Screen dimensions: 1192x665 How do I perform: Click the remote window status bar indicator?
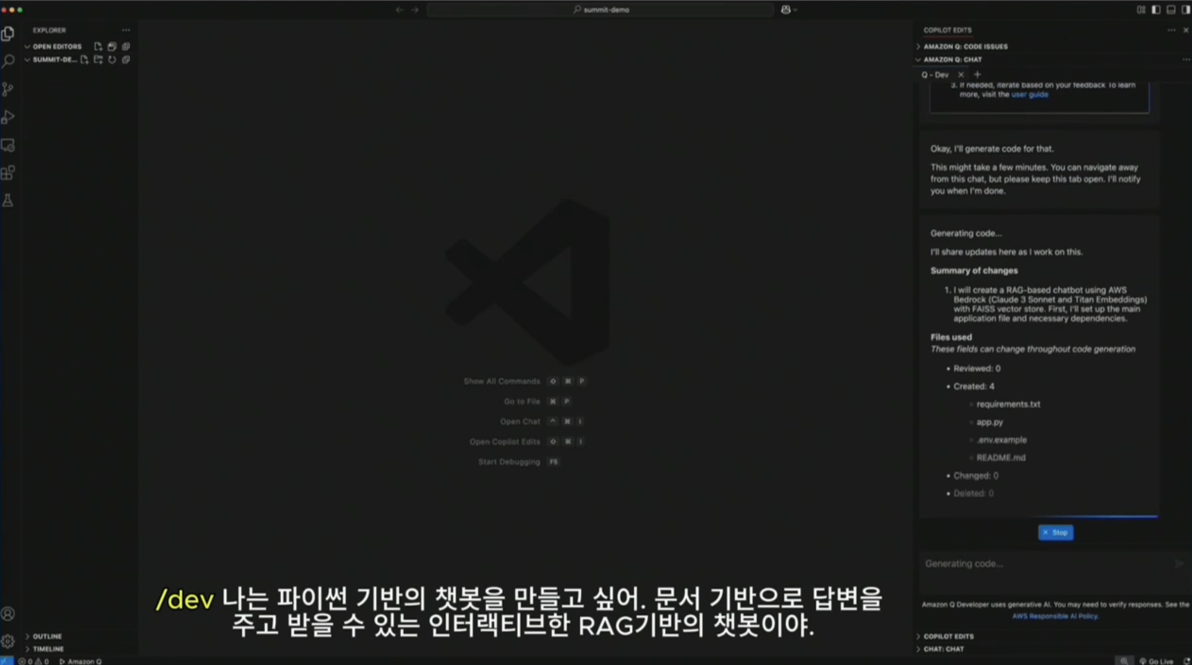click(x=6, y=660)
